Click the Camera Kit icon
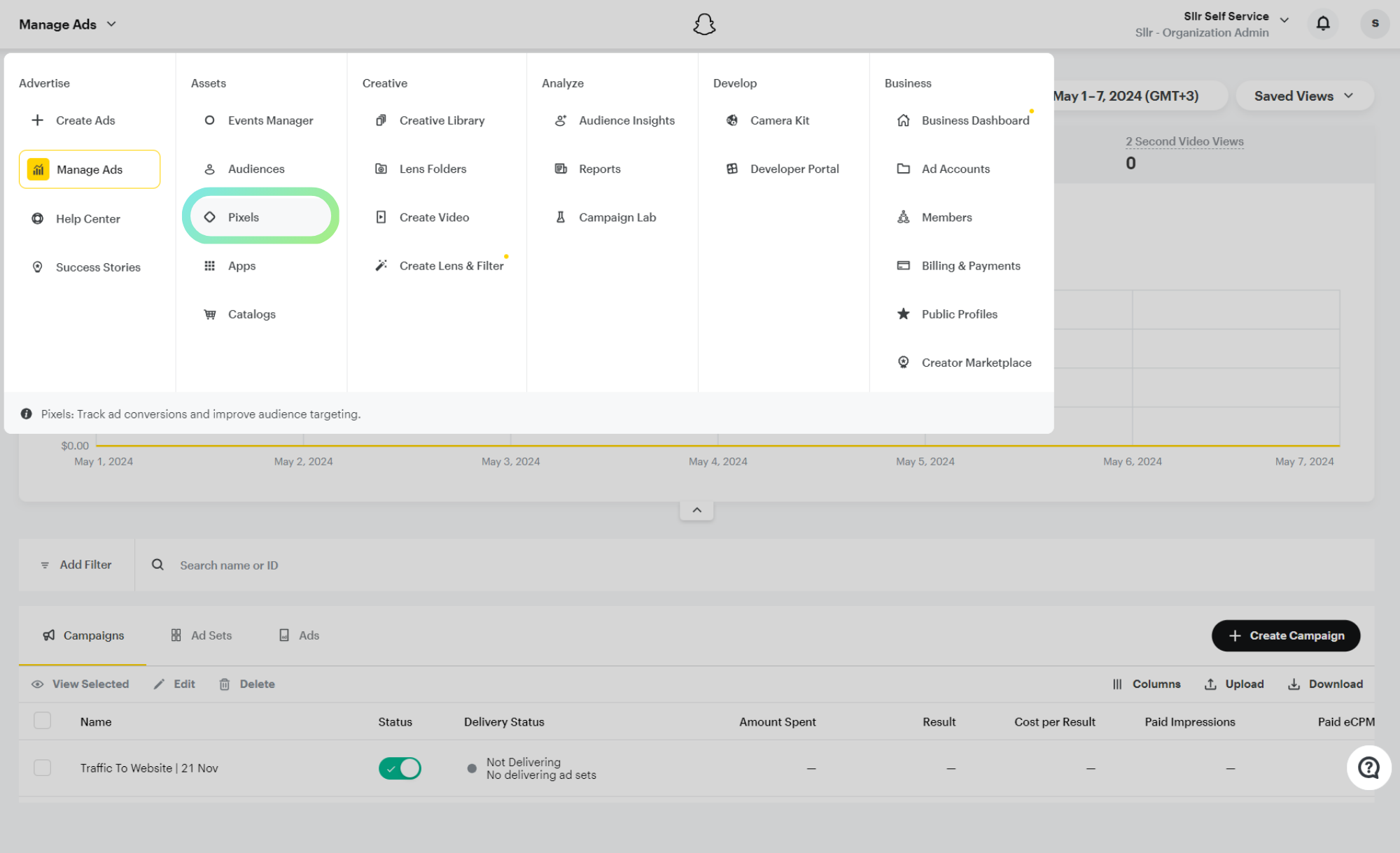The width and height of the screenshot is (1400, 853). [x=731, y=120]
